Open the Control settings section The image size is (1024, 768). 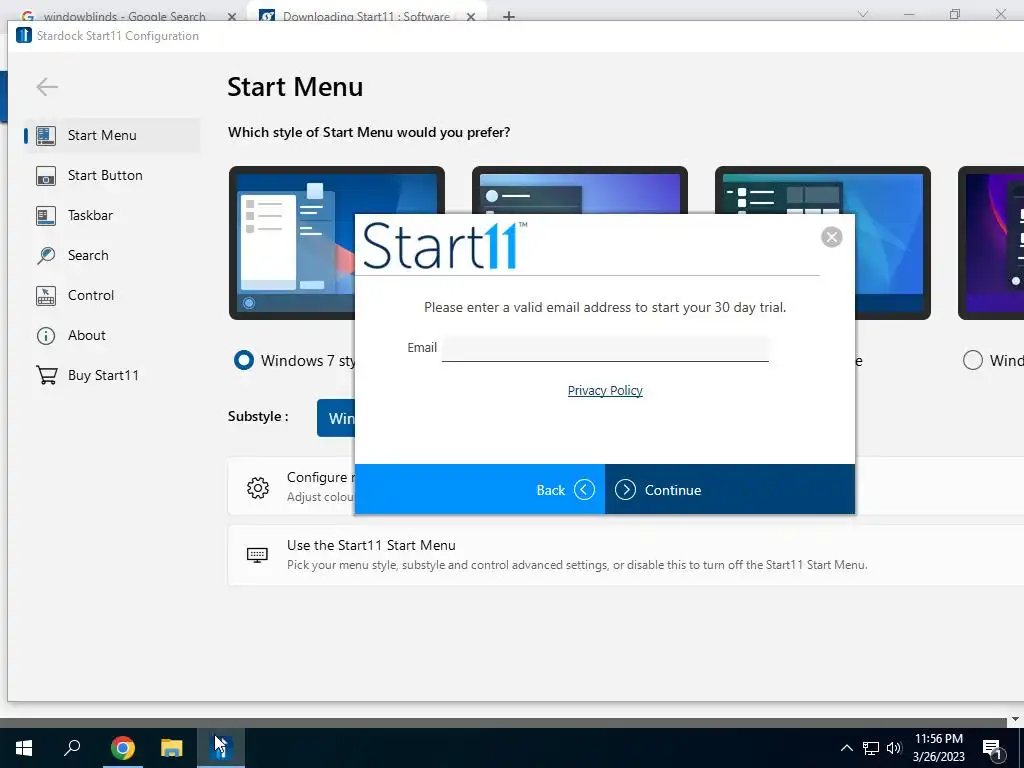112,295
